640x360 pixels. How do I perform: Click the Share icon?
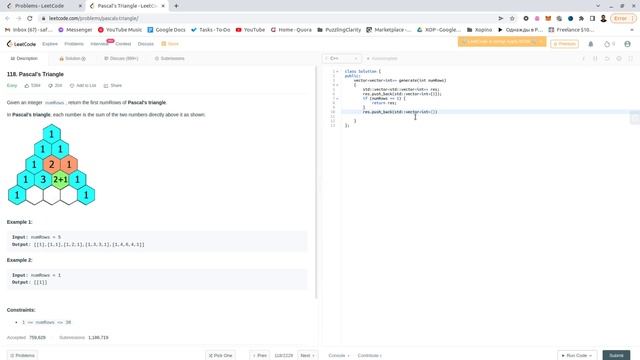click(106, 86)
